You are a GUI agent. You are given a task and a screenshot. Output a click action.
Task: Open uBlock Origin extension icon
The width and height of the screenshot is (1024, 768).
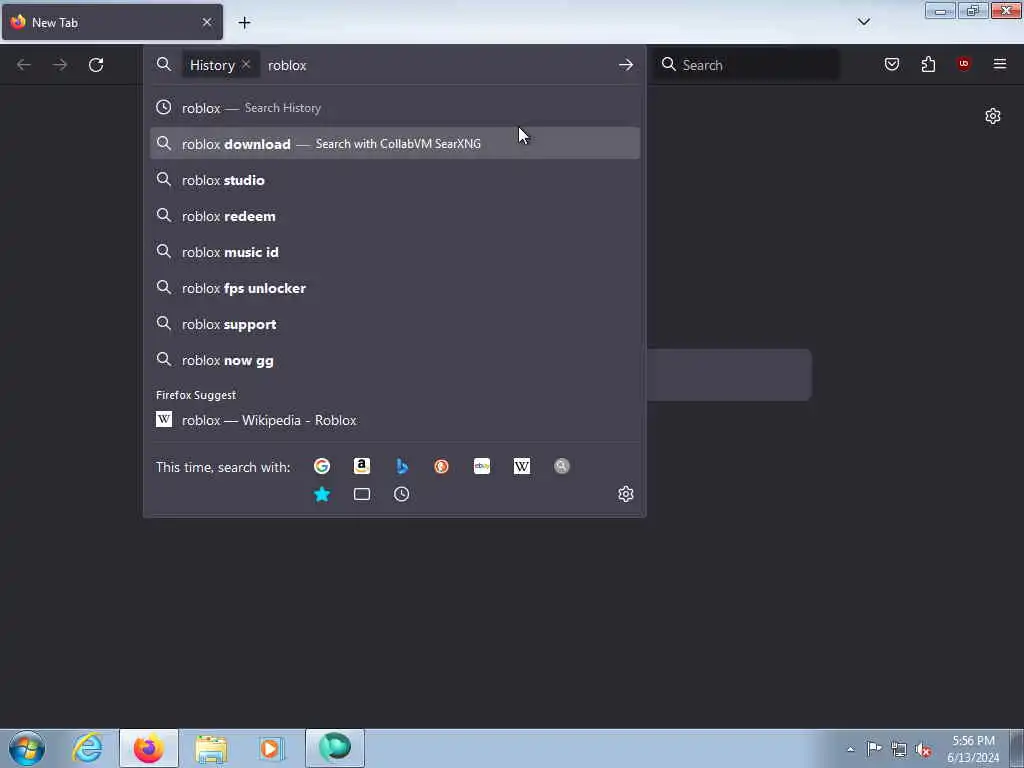(964, 64)
